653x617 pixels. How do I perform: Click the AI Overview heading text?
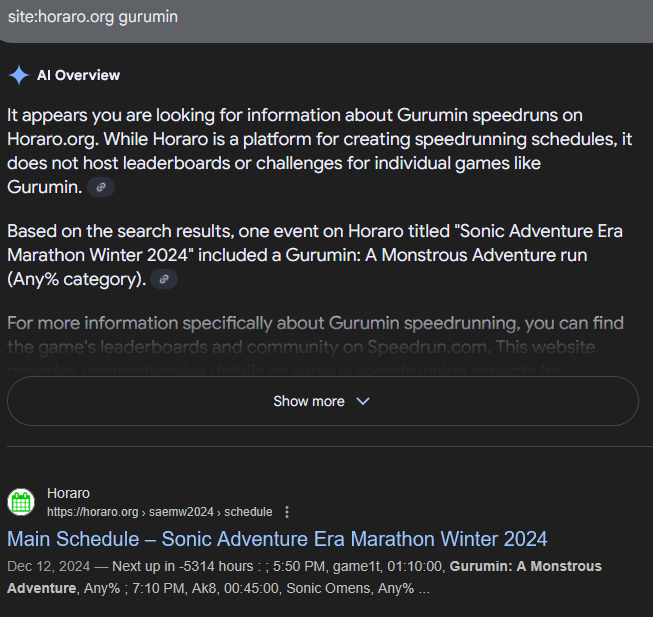click(x=78, y=75)
